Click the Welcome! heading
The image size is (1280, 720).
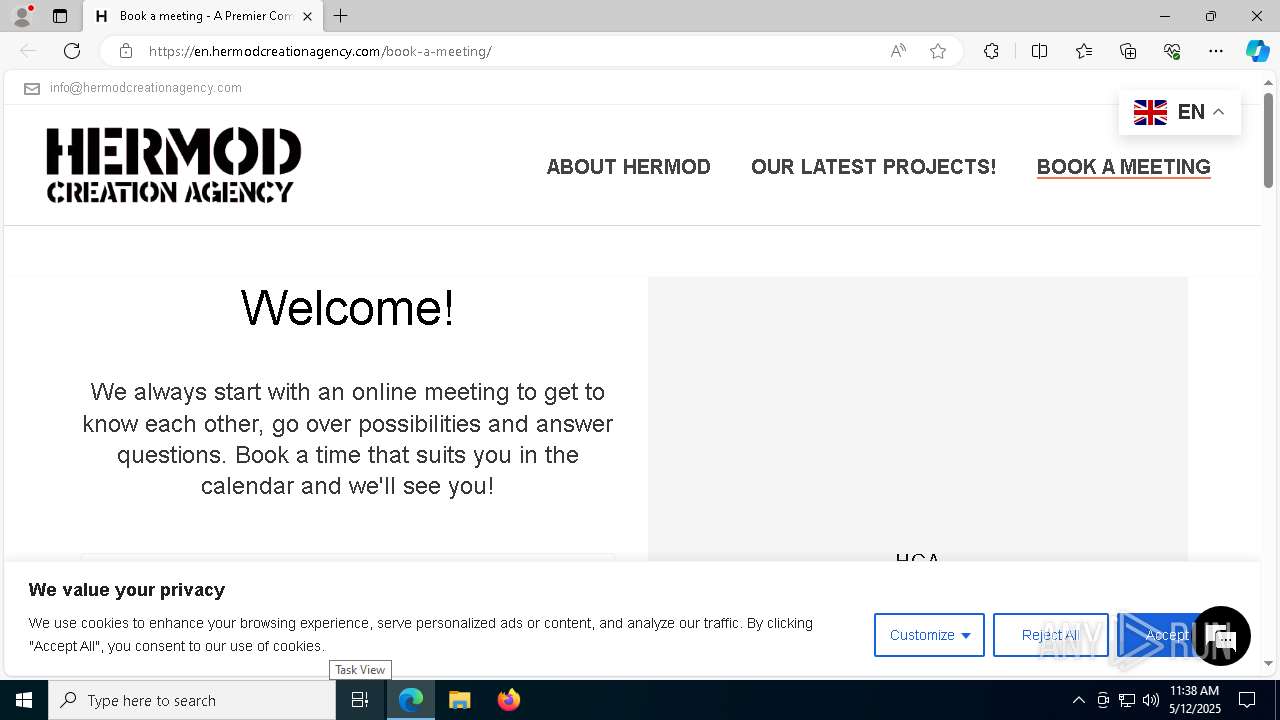click(347, 308)
